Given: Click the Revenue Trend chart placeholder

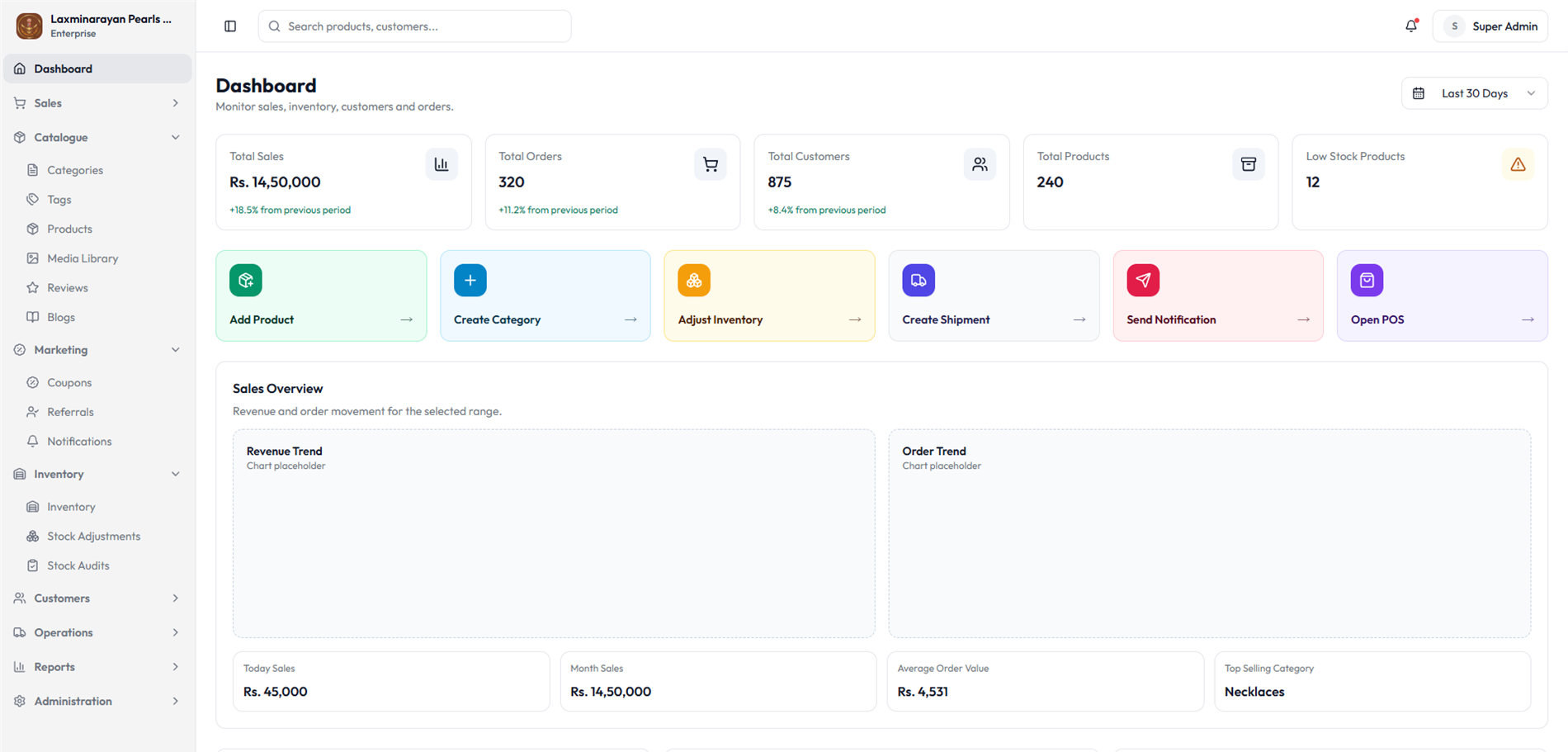Looking at the screenshot, I should (554, 533).
